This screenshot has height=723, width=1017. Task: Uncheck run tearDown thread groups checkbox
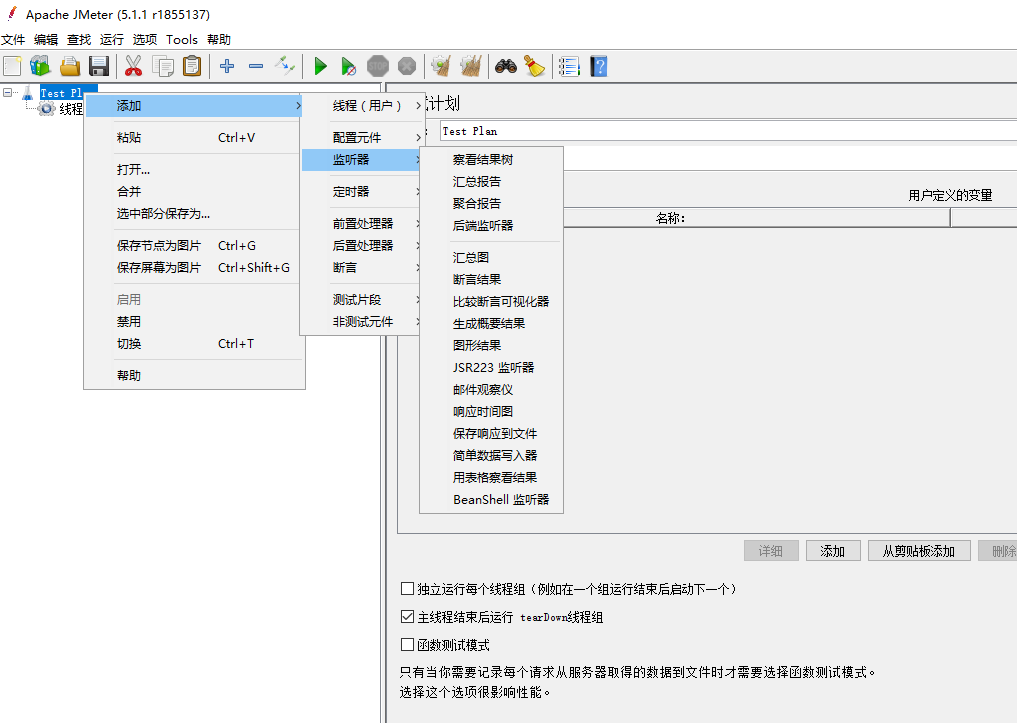pyautogui.click(x=407, y=617)
